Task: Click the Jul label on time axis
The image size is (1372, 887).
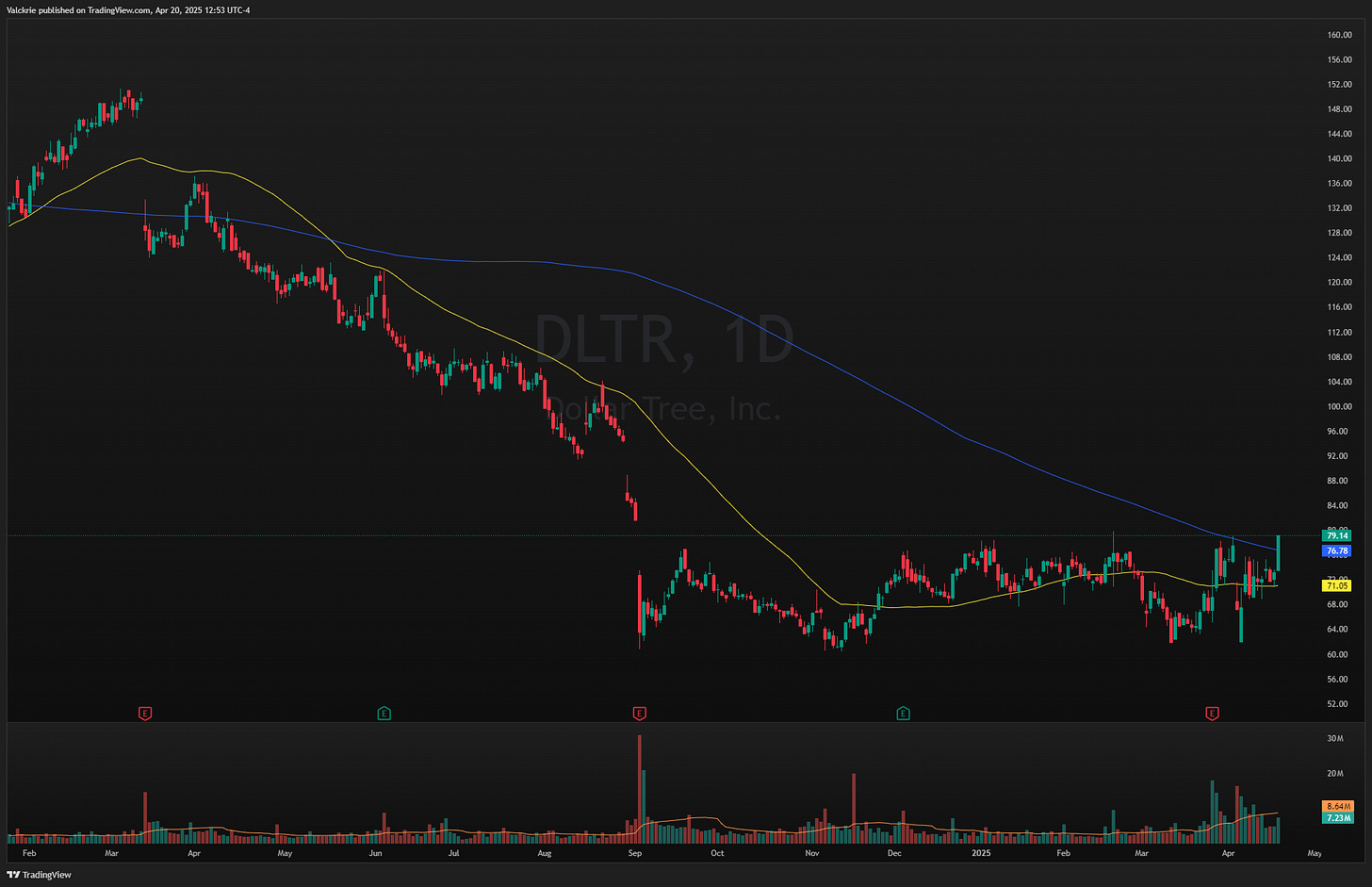Action: (453, 853)
